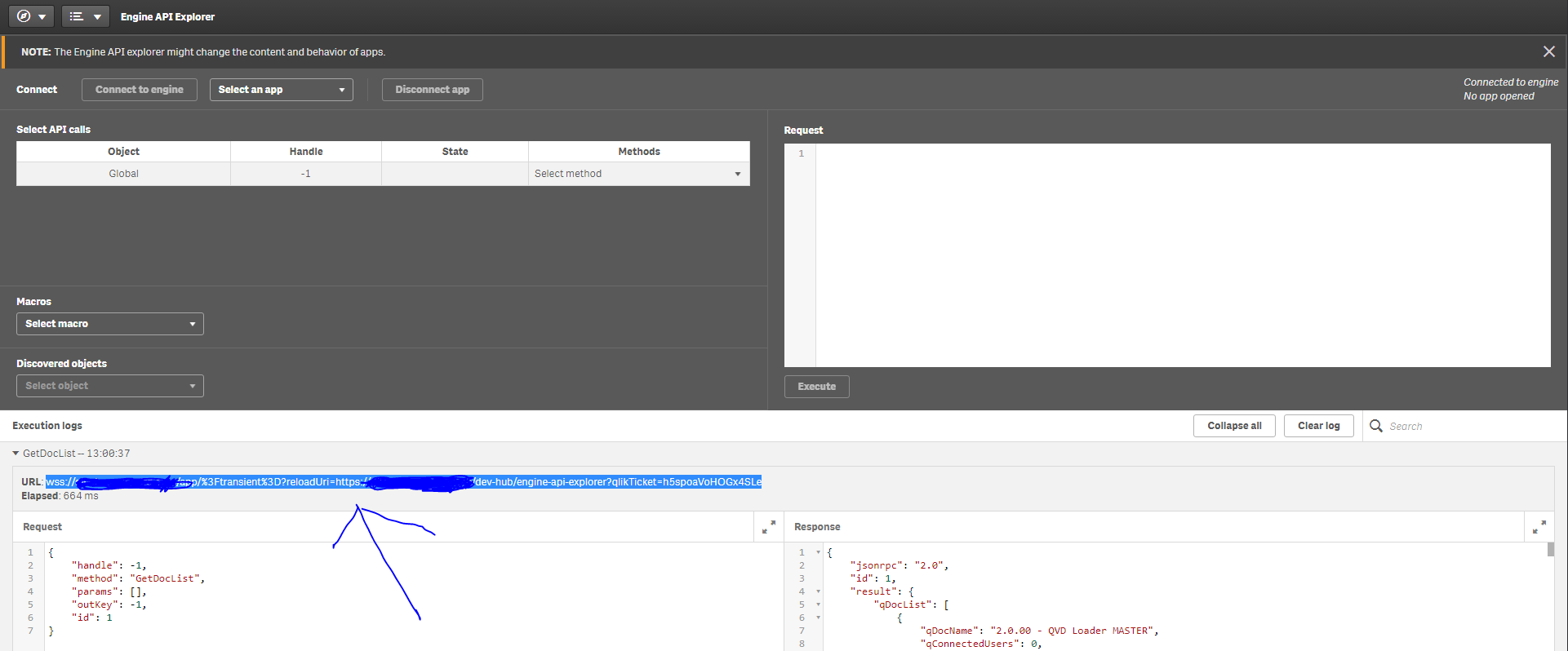Expand the Response log panel fullscreen
The width and height of the screenshot is (1568, 651).
(1539, 527)
